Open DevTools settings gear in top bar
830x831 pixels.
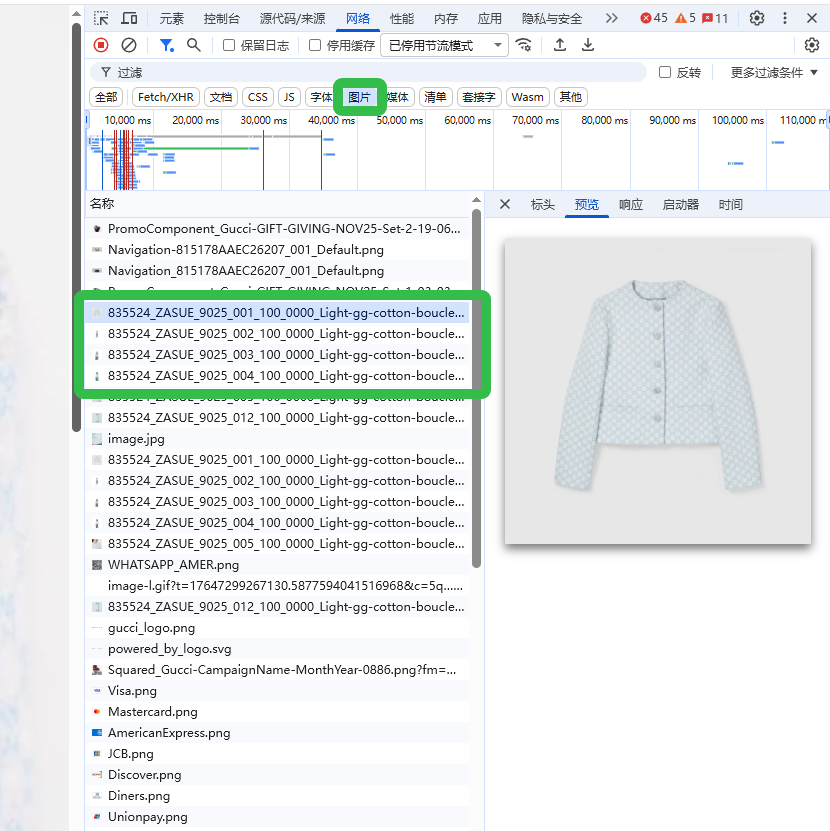pyautogui.click(x=757, y=18)
